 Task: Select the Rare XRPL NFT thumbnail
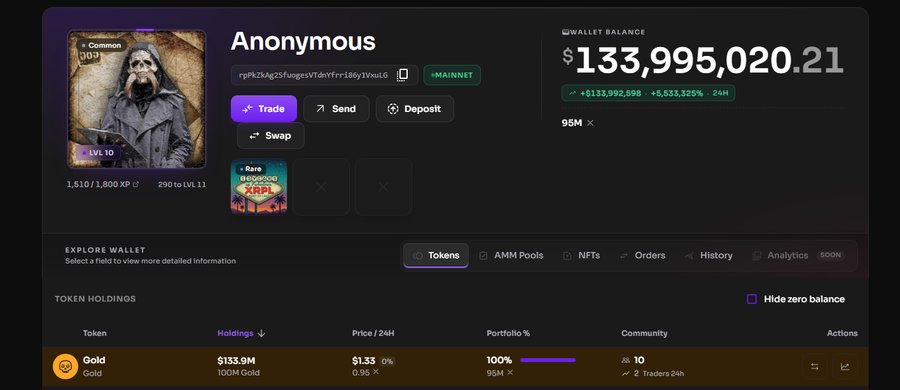coord(259,187)
